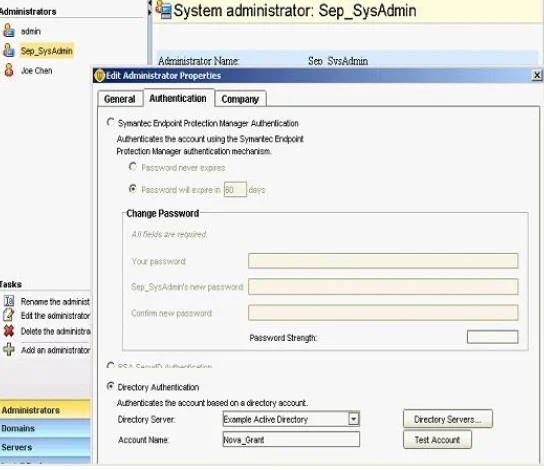Screen dimensions: 544x470
Task: Click the Edit the administrator task icon
Action: click(9, 315)
